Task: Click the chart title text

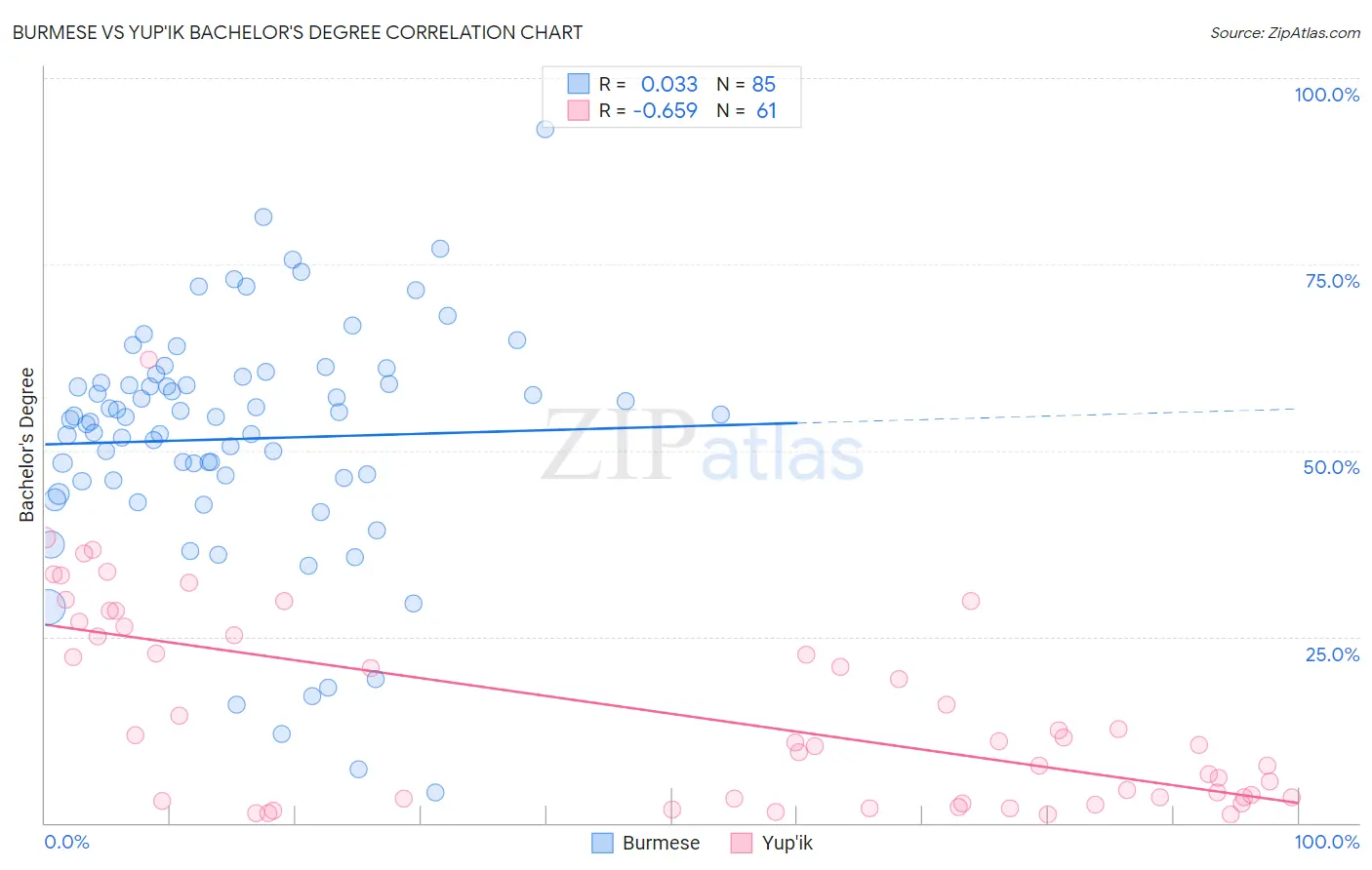Action: [x=298, y=32]
